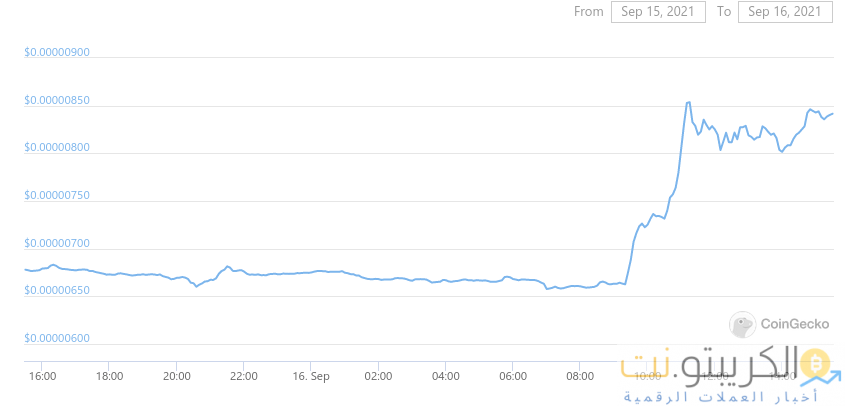Select the $0.00000850 axis label

57,101
